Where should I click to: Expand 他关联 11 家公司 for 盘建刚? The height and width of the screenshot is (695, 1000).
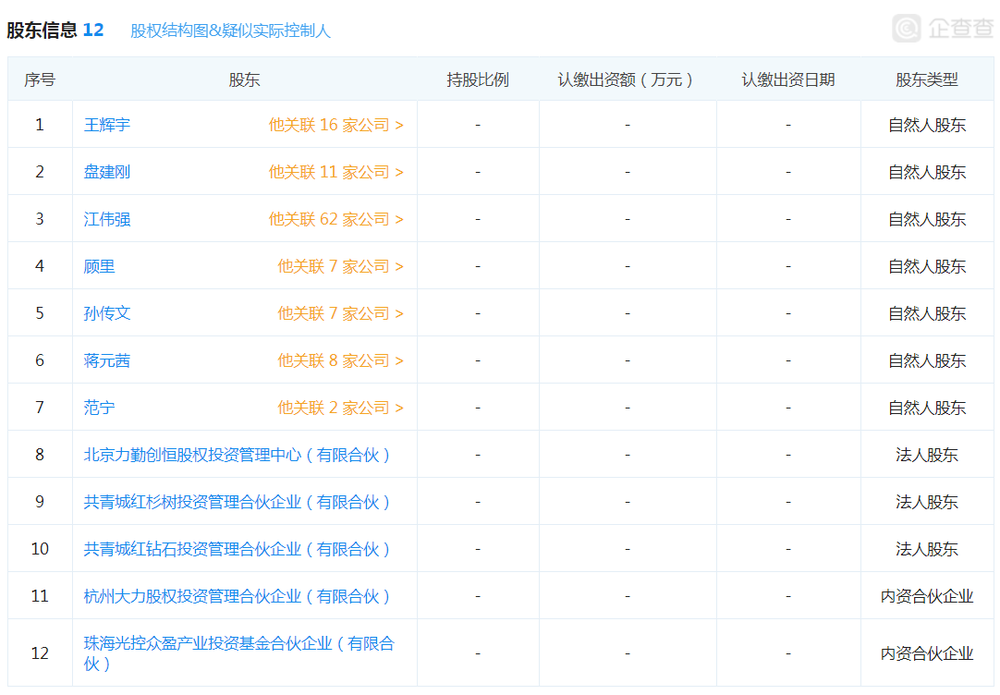point(336,172)
